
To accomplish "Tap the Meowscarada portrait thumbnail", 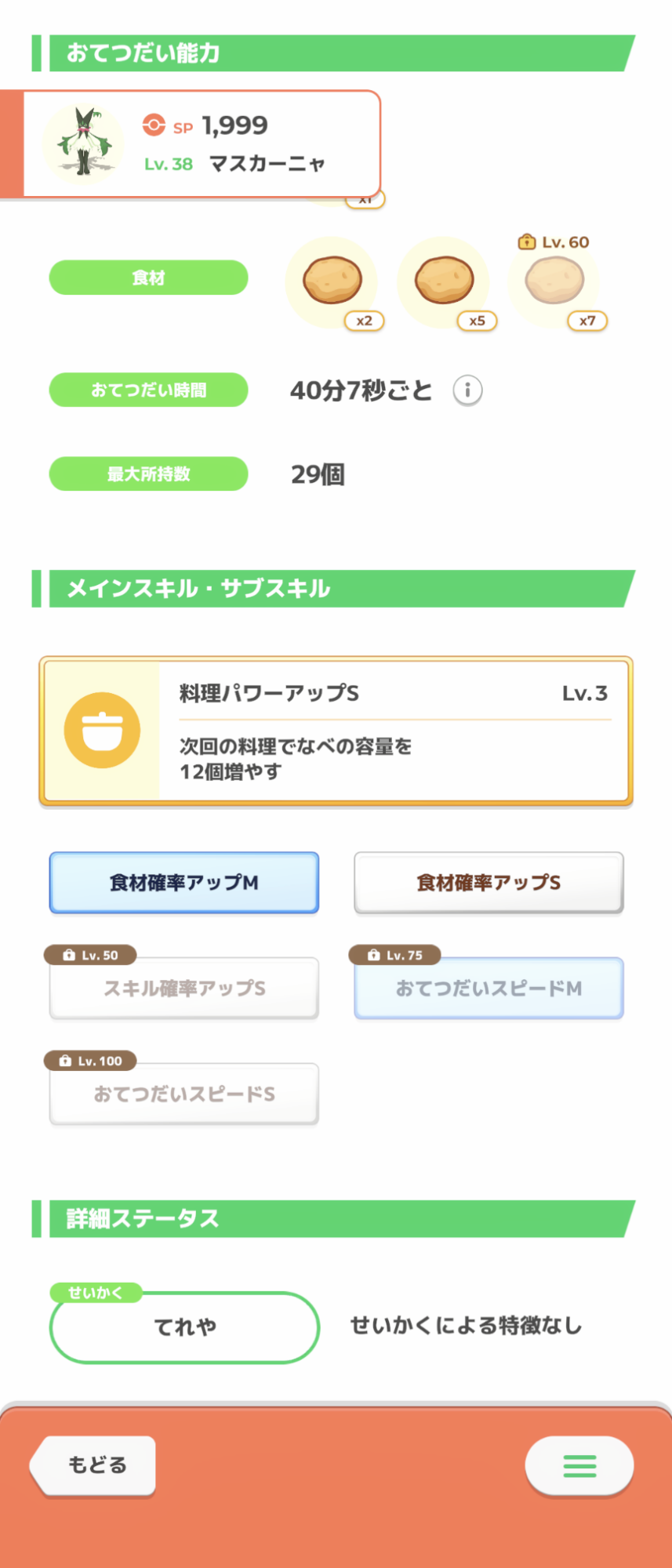I will (x=83, y=144).
